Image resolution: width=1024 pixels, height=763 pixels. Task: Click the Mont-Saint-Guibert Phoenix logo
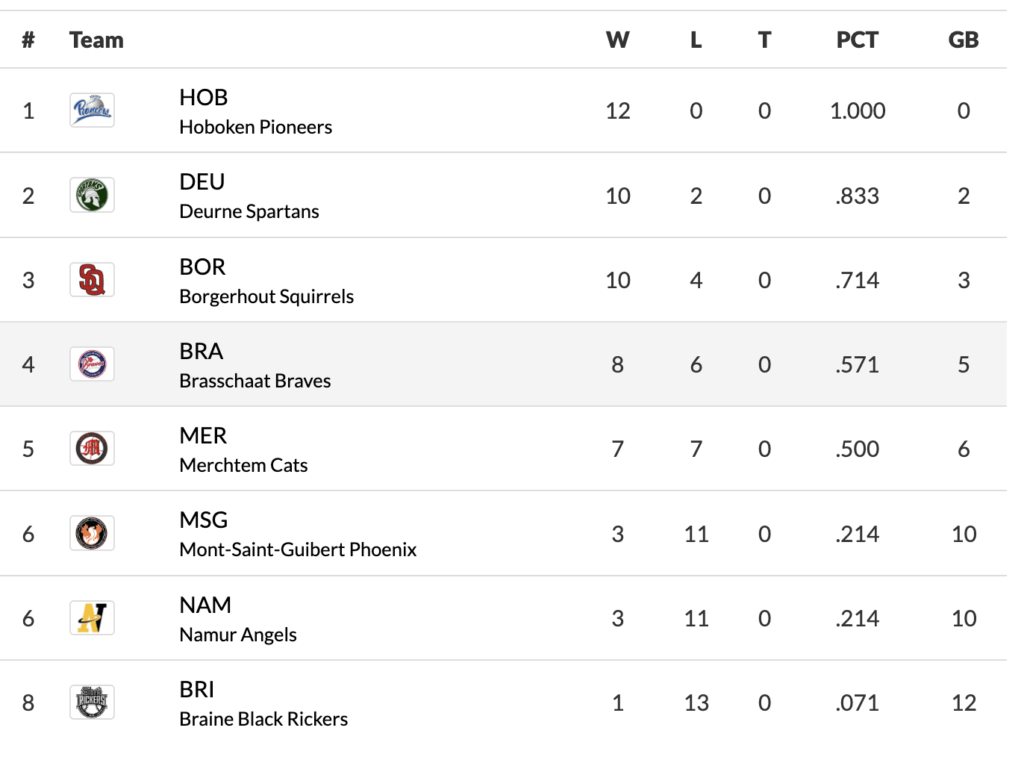pos(92,534)
